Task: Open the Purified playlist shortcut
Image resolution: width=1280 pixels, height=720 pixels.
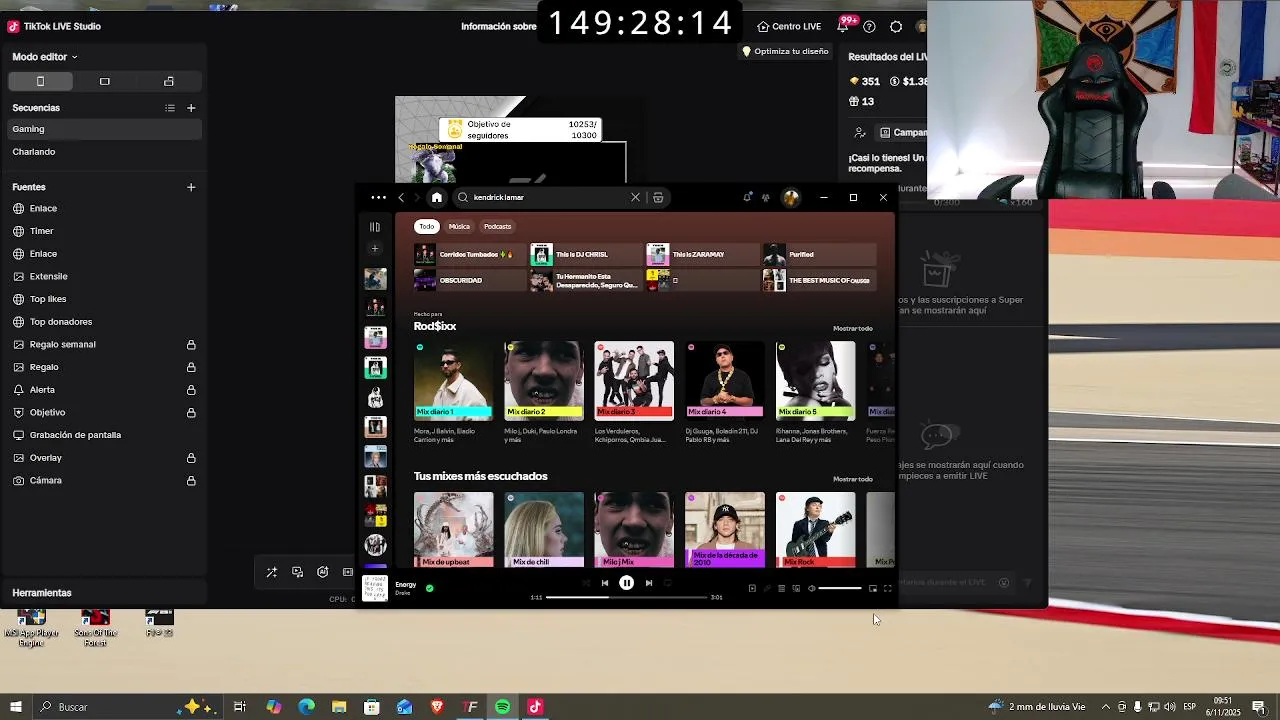Action: tap(818, 254)
